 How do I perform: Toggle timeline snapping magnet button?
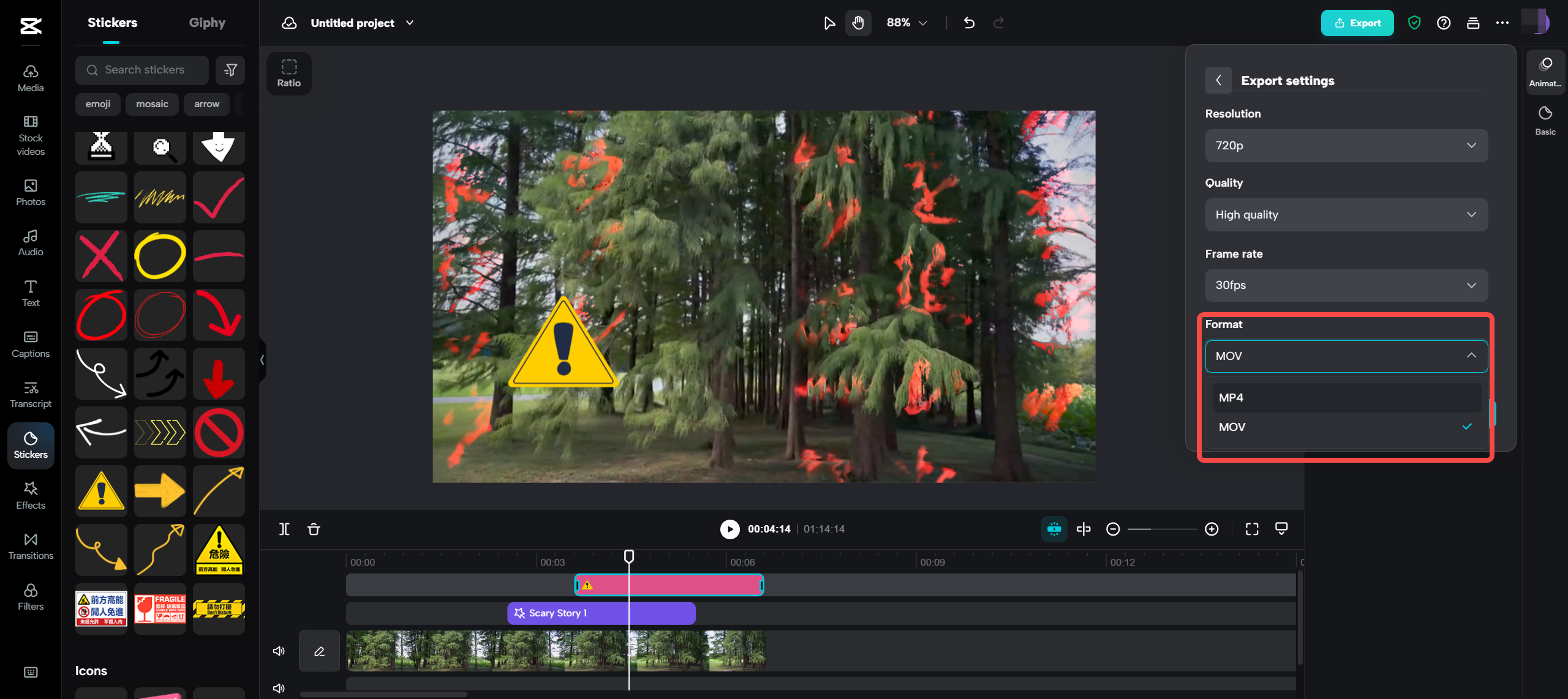tap(1054, 529)
